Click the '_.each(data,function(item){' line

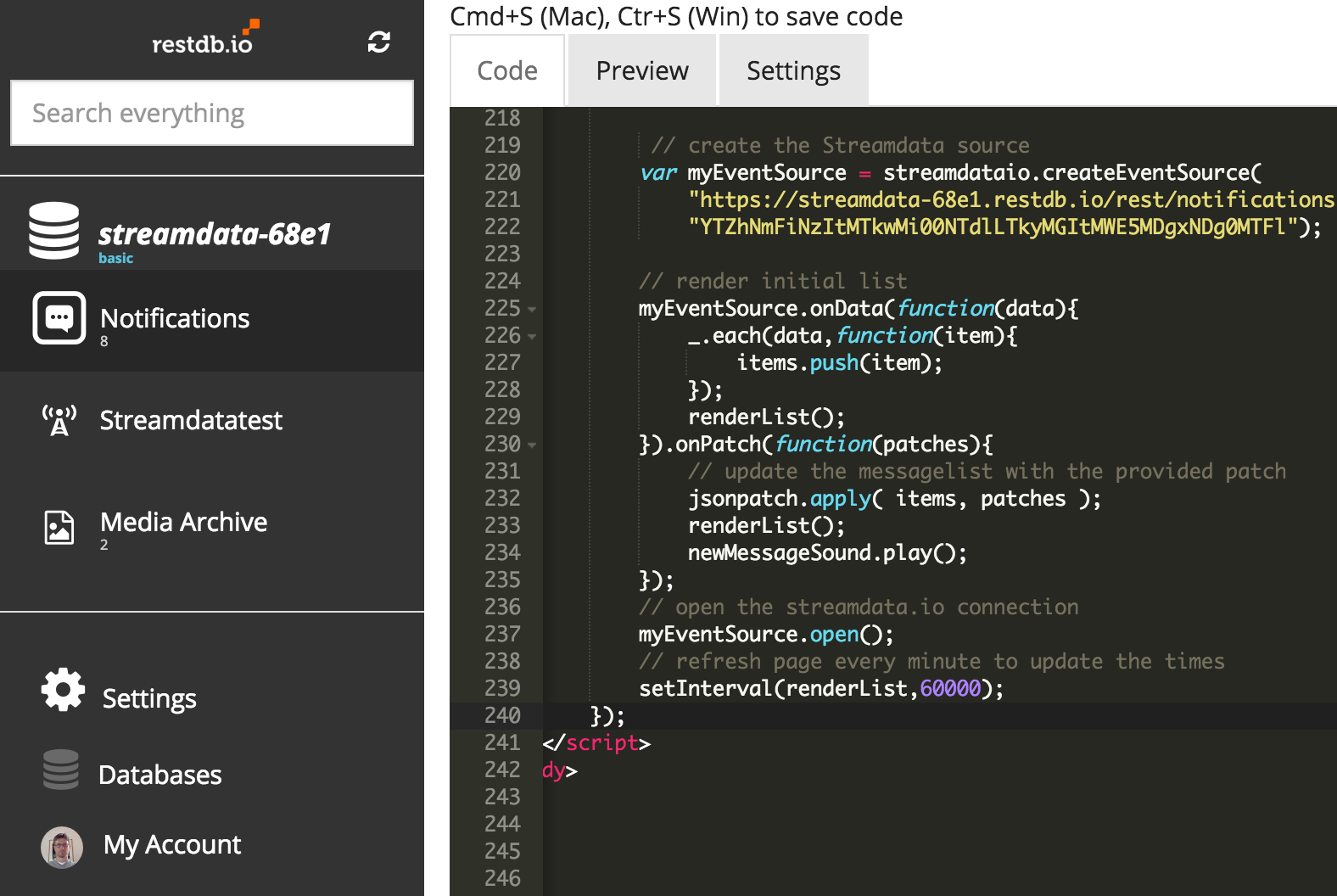(853, 335)
